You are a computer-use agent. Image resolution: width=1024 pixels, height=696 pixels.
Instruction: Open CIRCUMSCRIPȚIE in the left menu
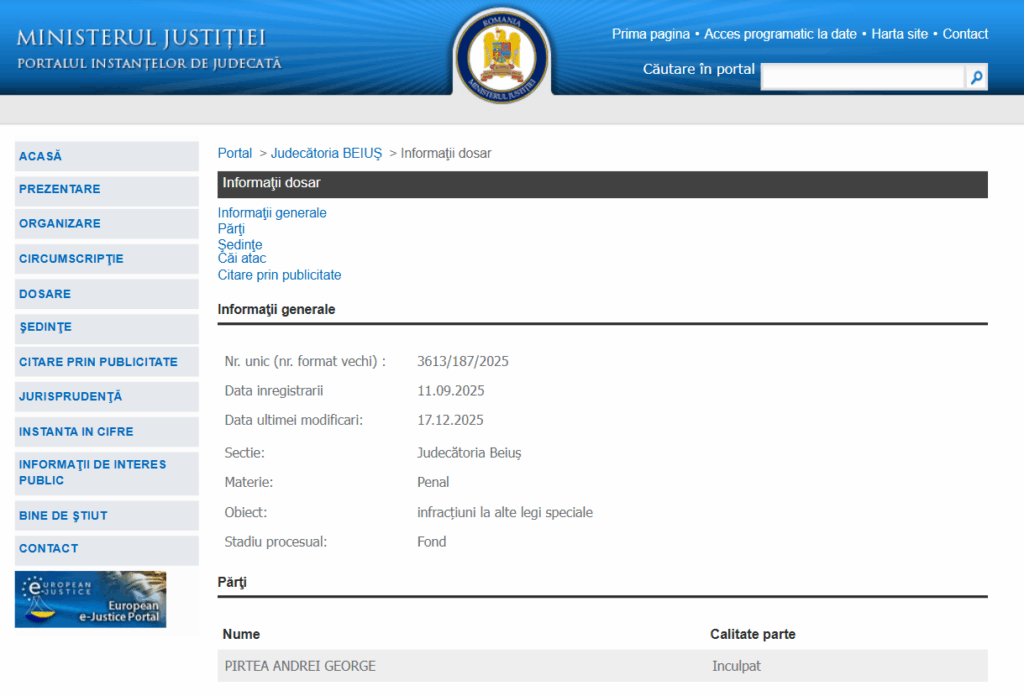71,258
